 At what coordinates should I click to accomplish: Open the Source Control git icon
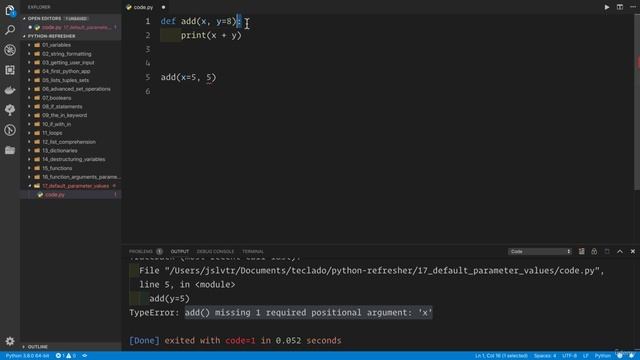click(10, 130)
